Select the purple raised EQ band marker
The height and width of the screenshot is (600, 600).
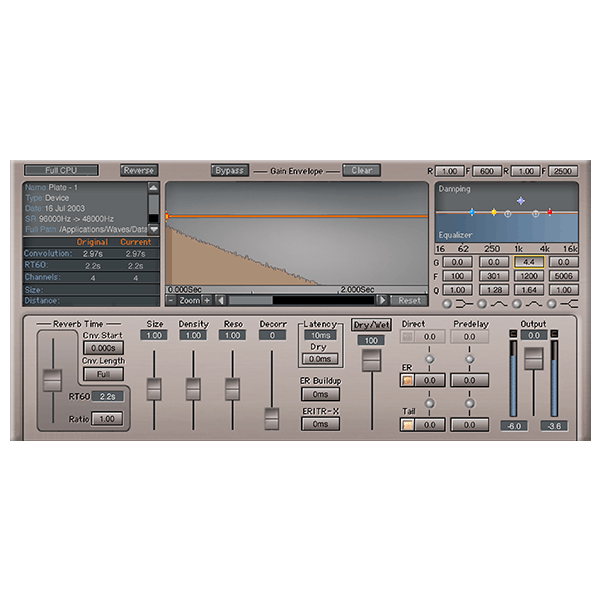[x=520, y=201]
